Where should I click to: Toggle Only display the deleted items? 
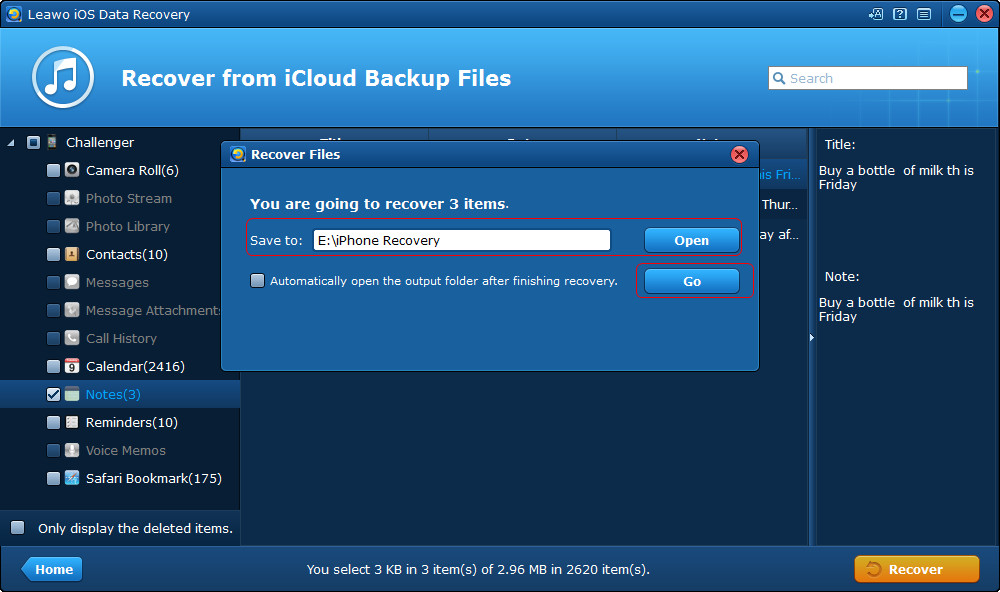point(18,527)
